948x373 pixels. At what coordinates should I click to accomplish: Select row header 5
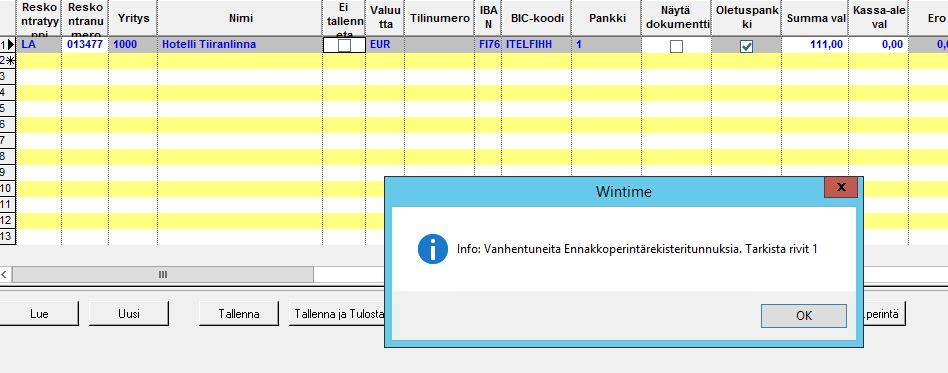coord(8,108)
